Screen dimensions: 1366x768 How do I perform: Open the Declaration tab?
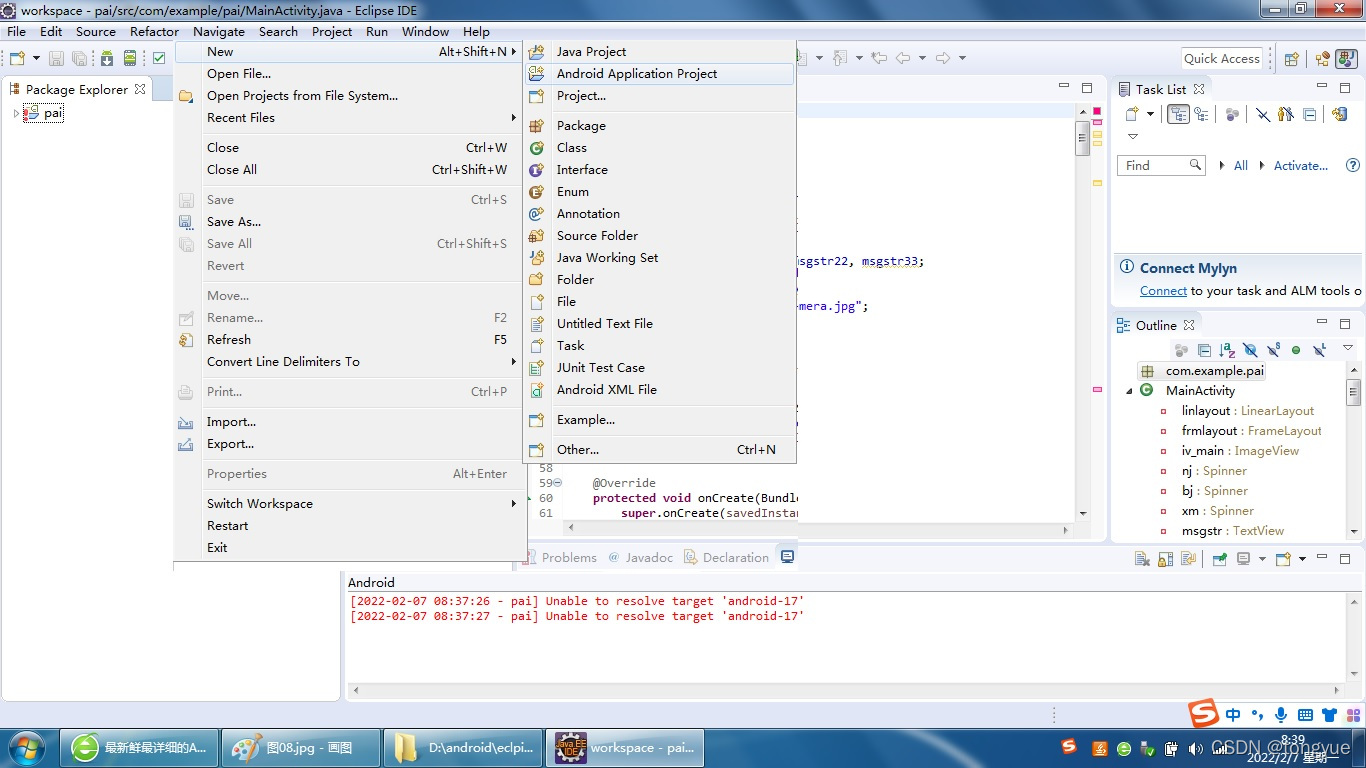click(727, 558)
